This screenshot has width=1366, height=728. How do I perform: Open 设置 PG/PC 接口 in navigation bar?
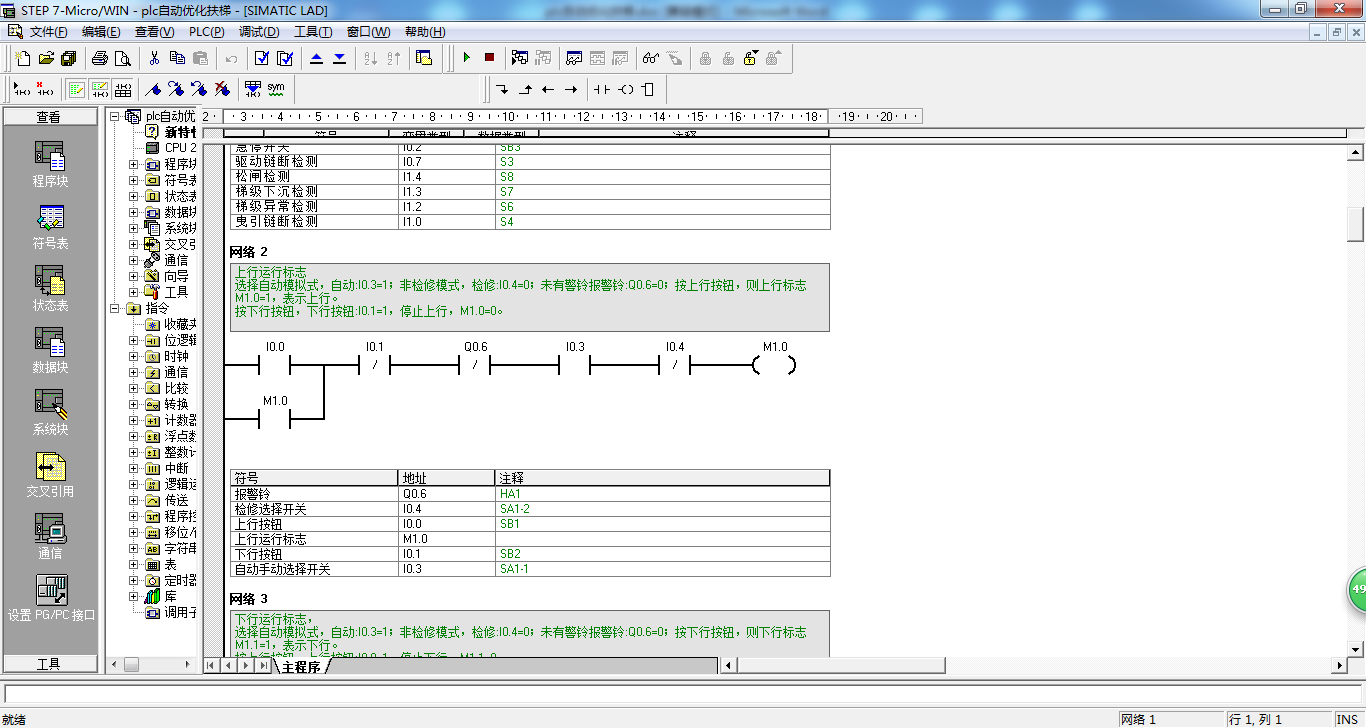(x=50, y=599)
